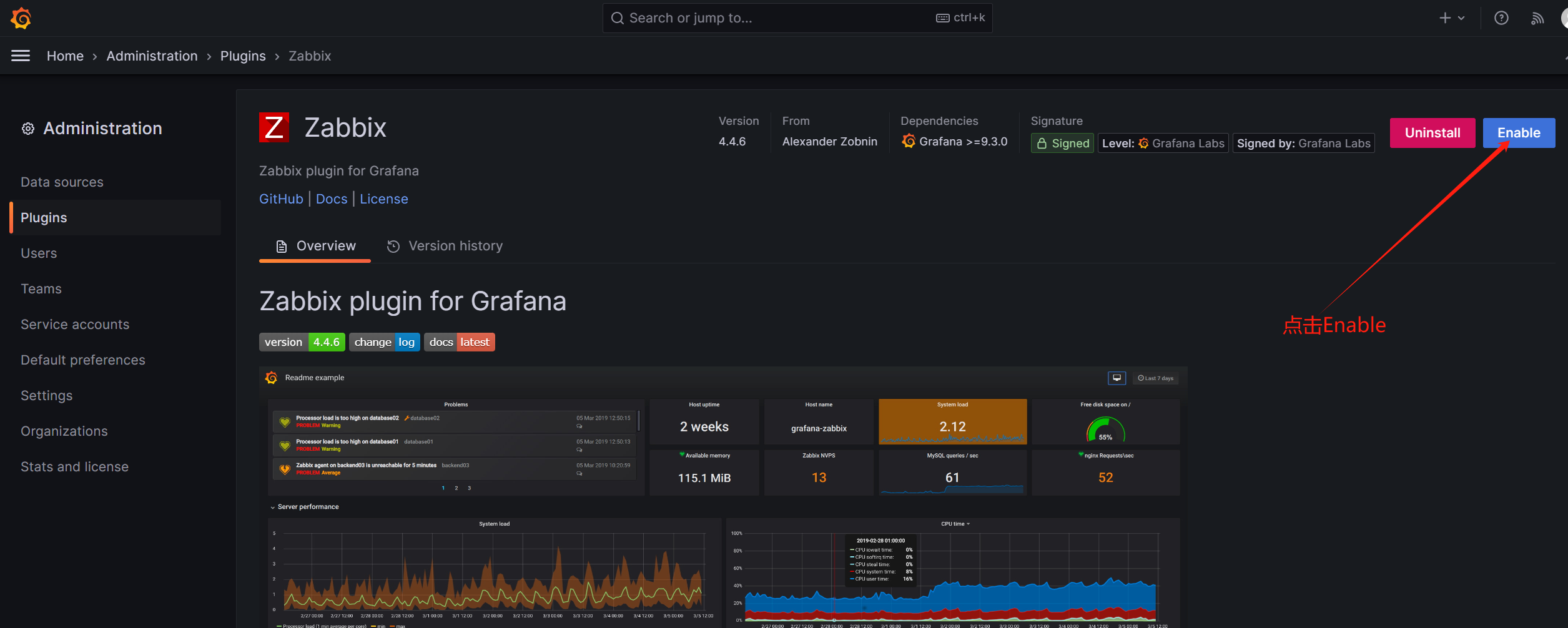
Task: Click Available memory 115.1 MiB value
Action: (x=704, y=478)
